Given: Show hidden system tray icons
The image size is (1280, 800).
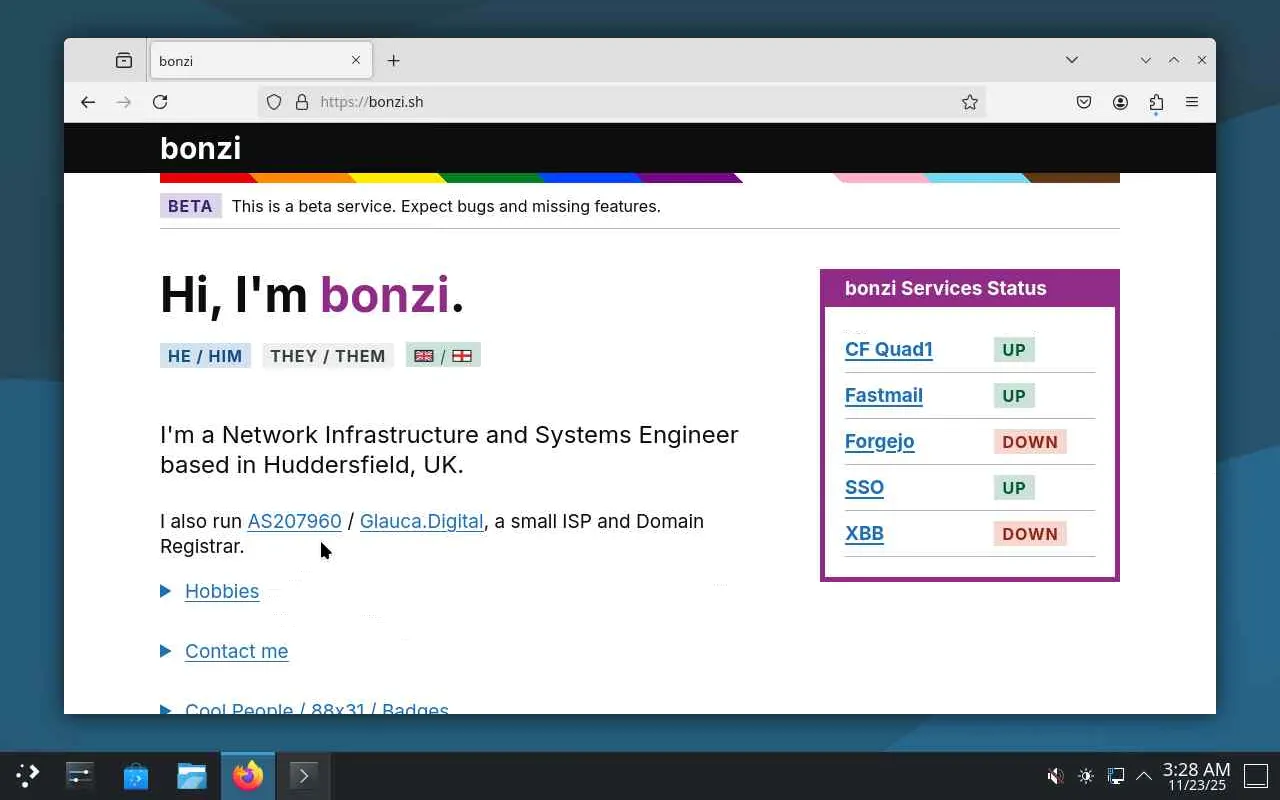Looking at the screenshot, I should pos(1144,776).
